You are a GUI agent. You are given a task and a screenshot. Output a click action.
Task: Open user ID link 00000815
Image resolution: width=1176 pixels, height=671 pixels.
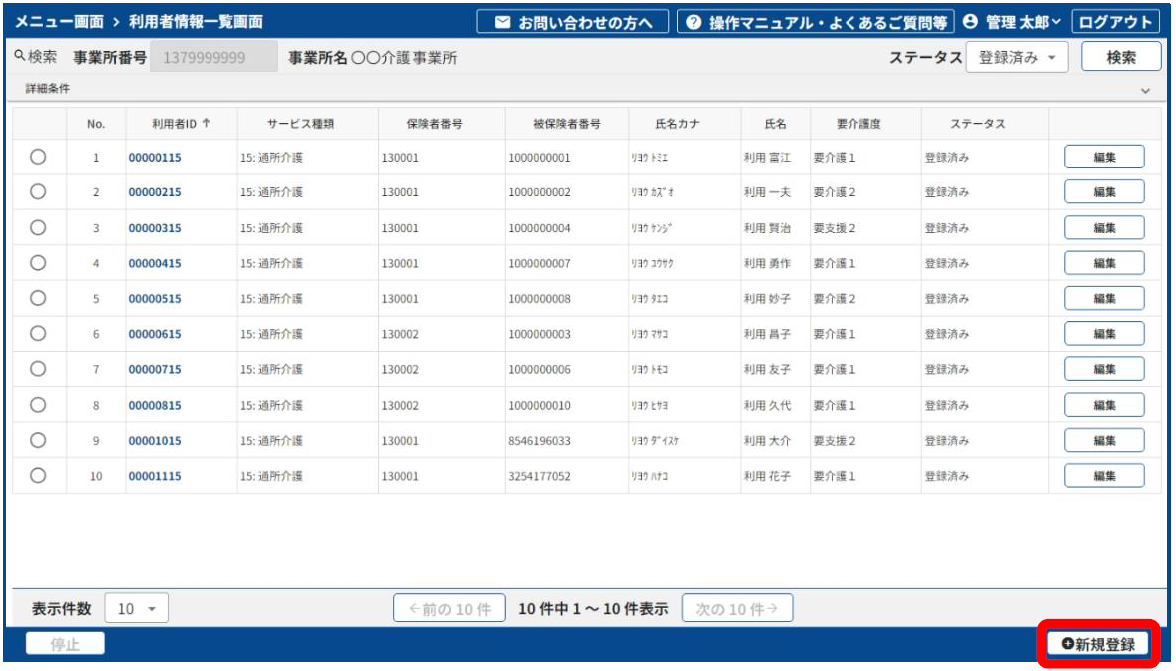(154, 405)
